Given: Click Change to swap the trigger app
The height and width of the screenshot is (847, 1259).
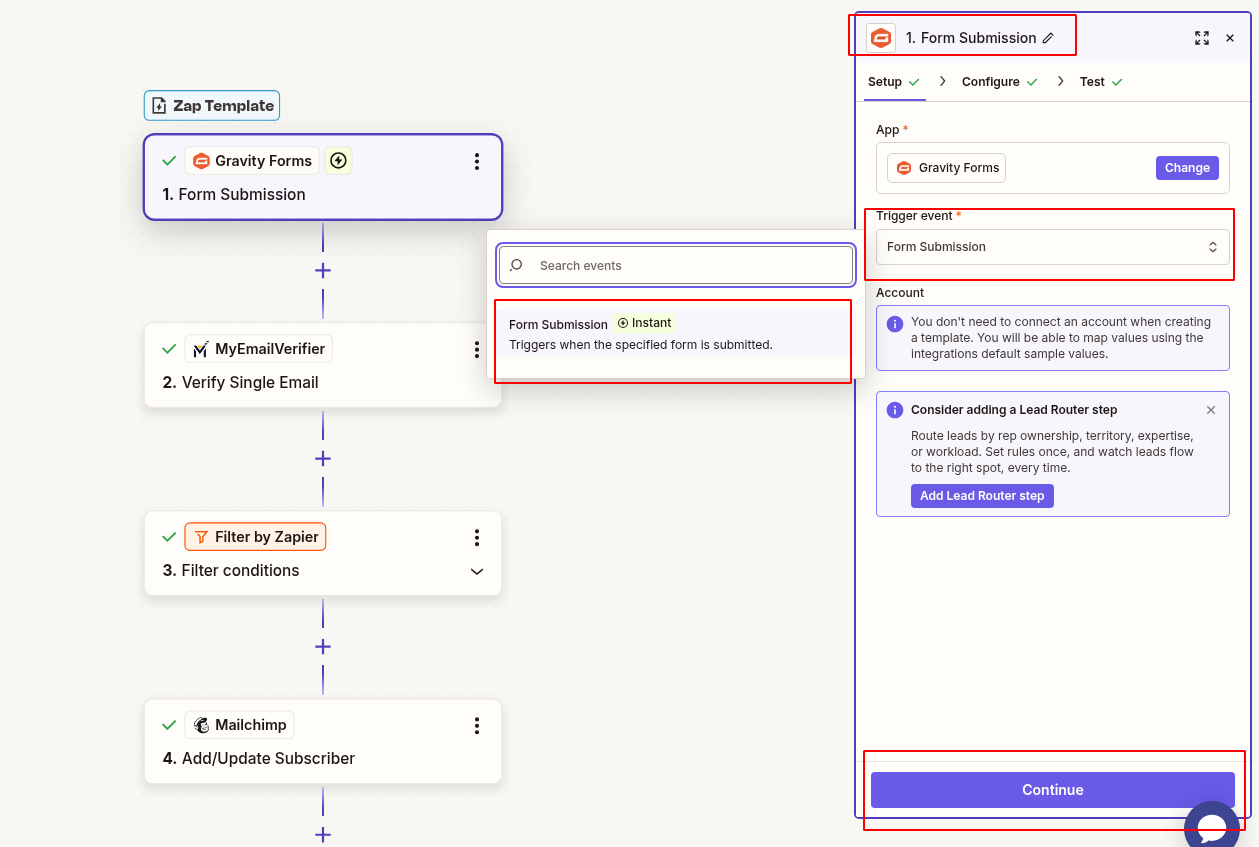Looking at the screenshot, I should tap(1187, 167).
